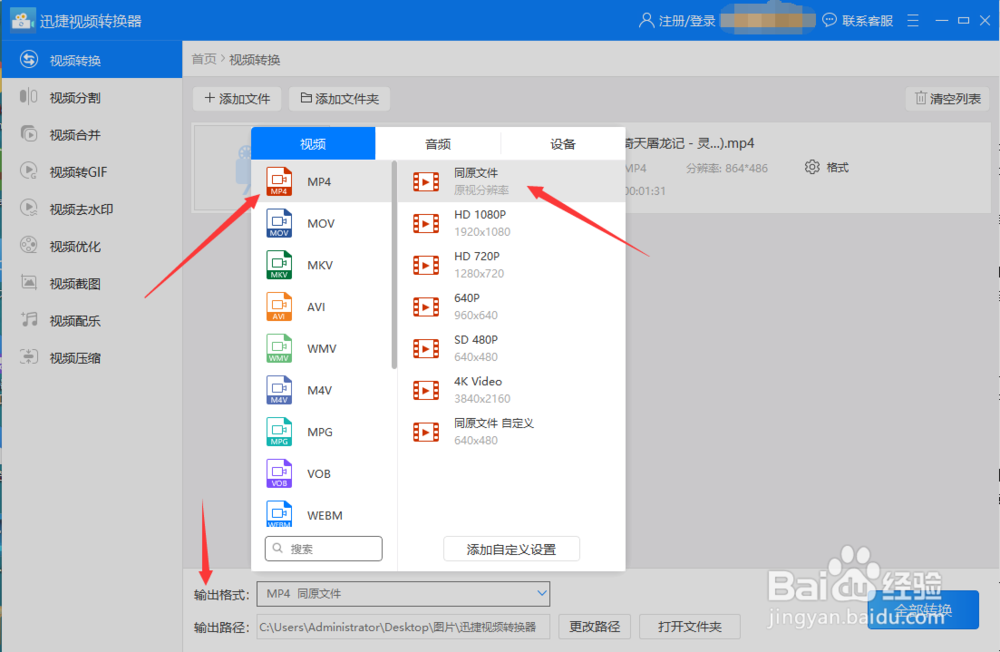The width and height of the screenshot is (1000, 652).
Task: Click 打开文件夹 button
Action: [689, 627]
